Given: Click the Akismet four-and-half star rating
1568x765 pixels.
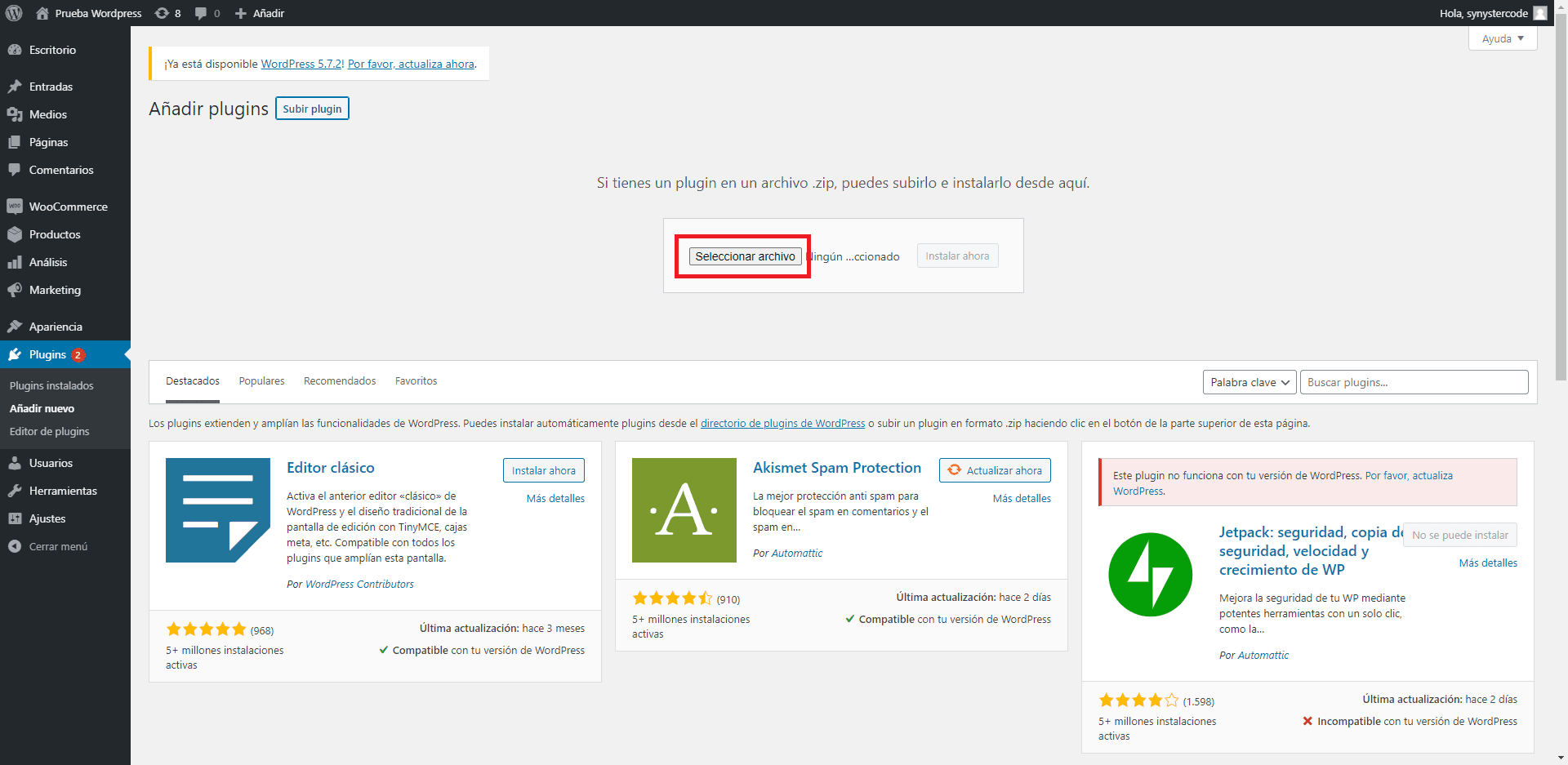Looking at the screenshot, I should 672,598.
